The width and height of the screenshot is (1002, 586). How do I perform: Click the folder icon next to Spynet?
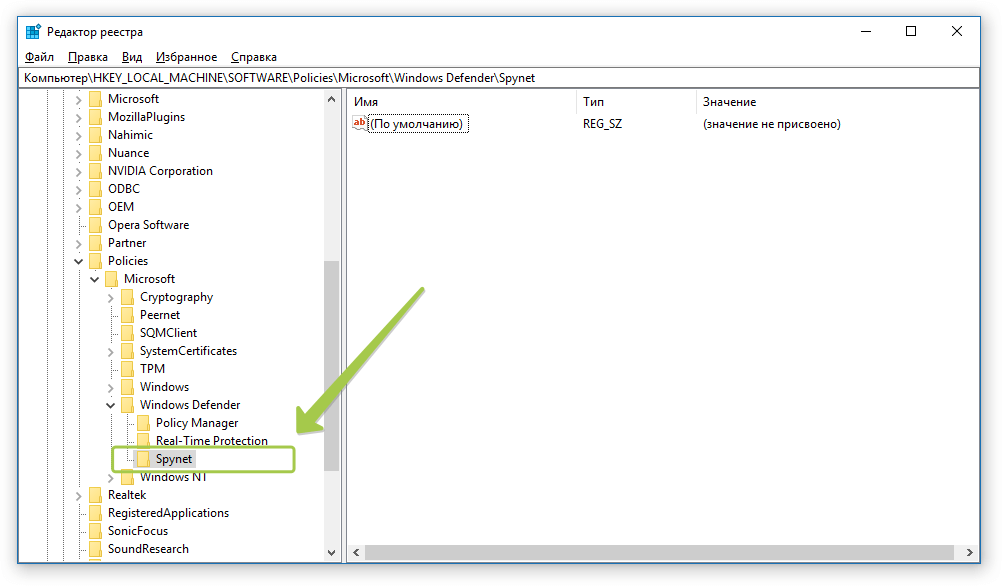click(143, 459)
